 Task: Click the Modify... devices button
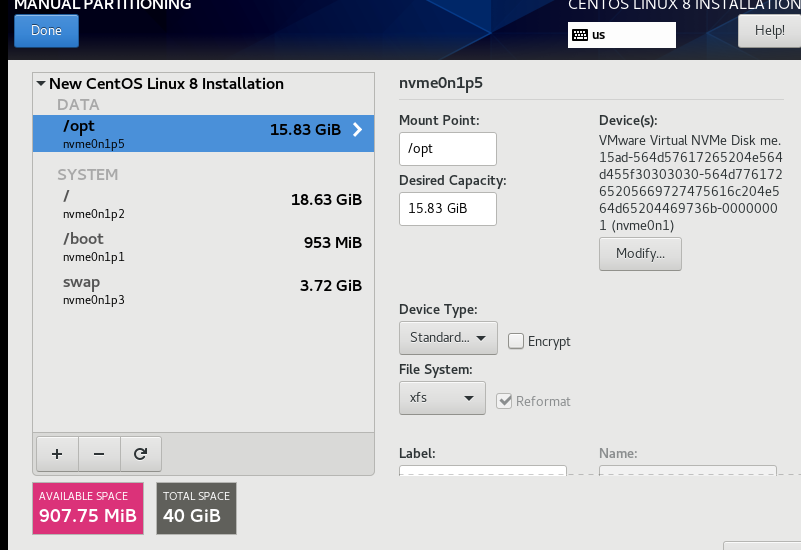click(640, 253)
